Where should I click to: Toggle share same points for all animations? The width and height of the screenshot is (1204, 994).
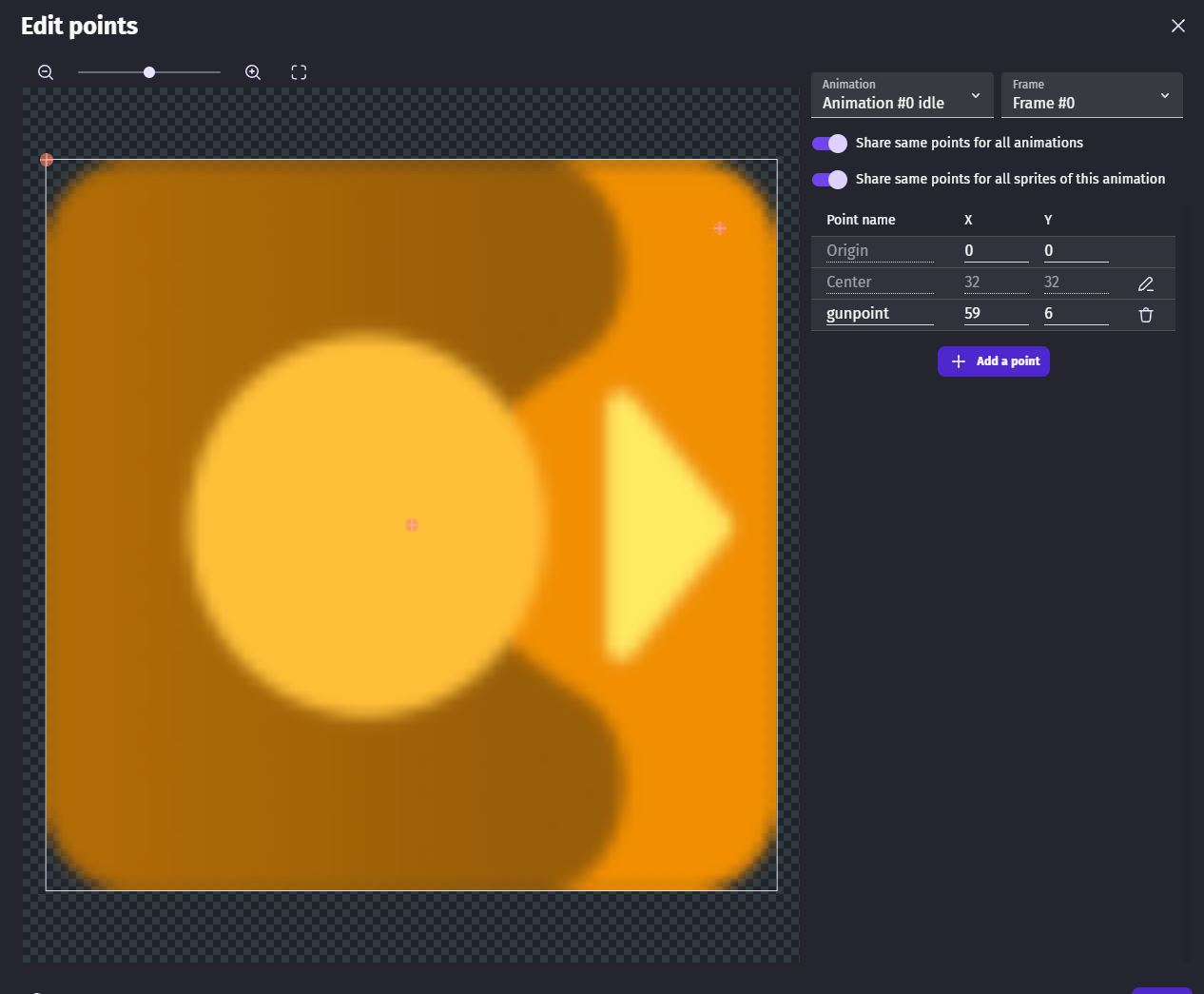pos(829,143)
